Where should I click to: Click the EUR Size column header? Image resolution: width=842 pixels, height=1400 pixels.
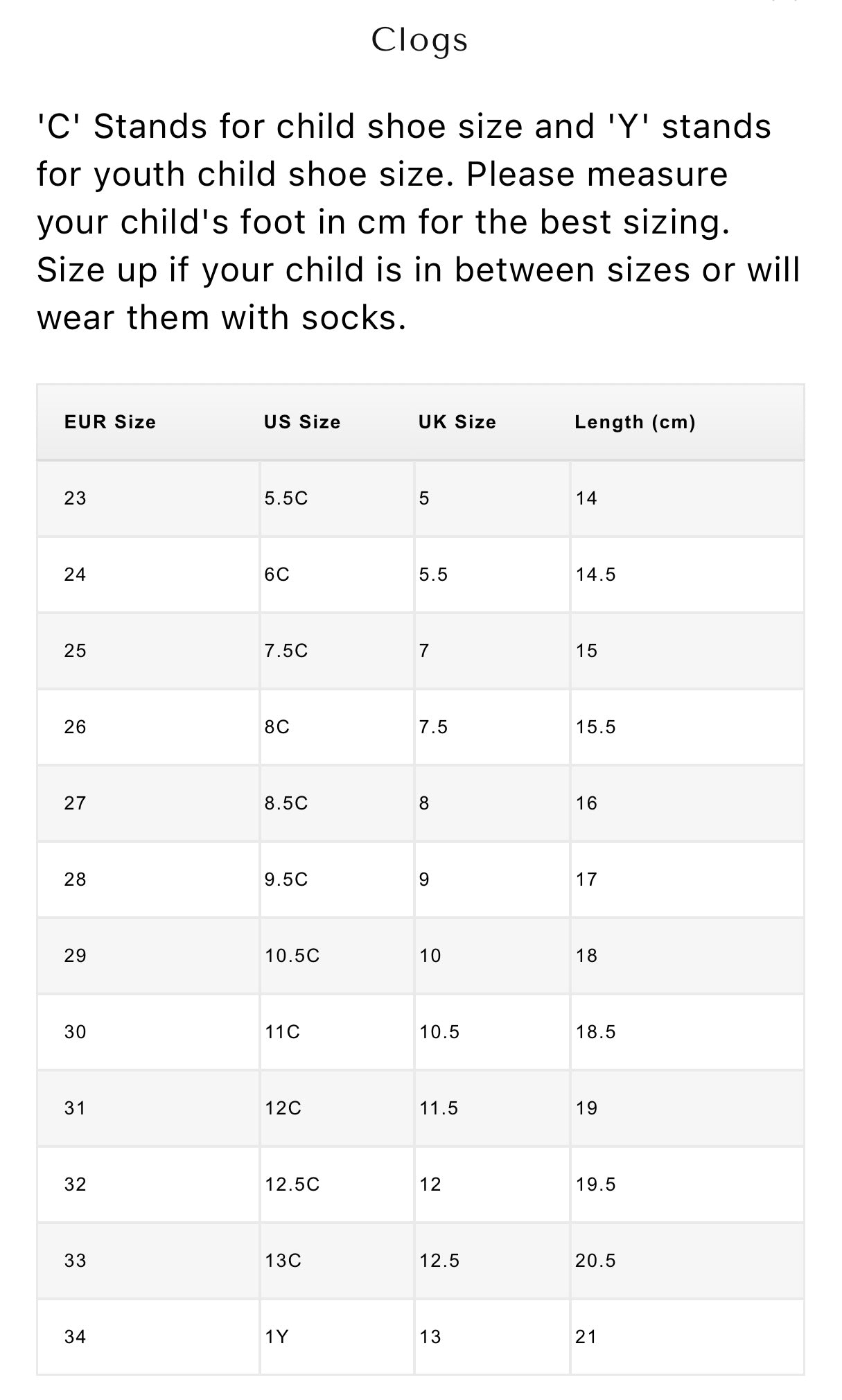110,422
